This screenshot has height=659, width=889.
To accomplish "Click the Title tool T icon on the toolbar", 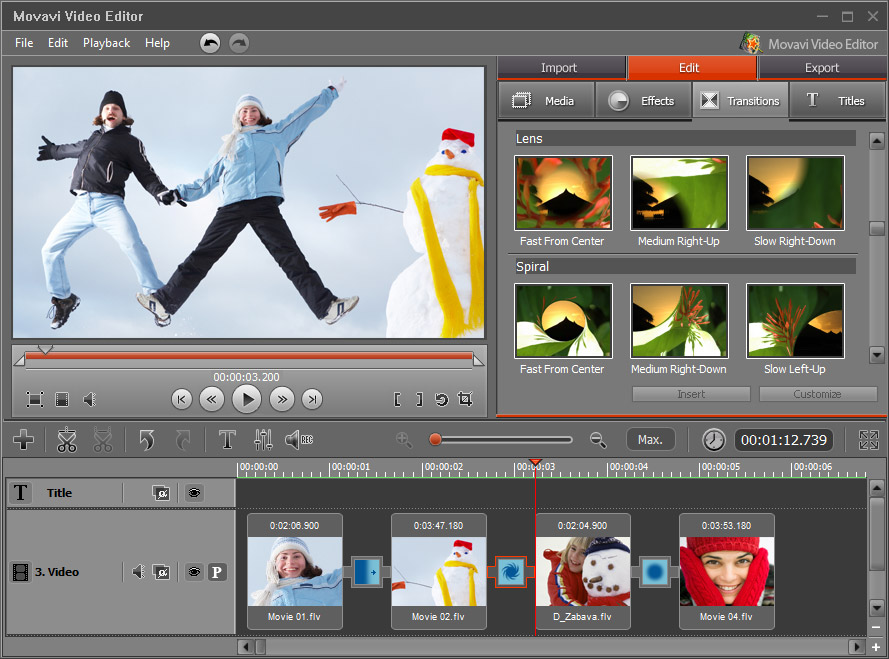I will [227, 440].
